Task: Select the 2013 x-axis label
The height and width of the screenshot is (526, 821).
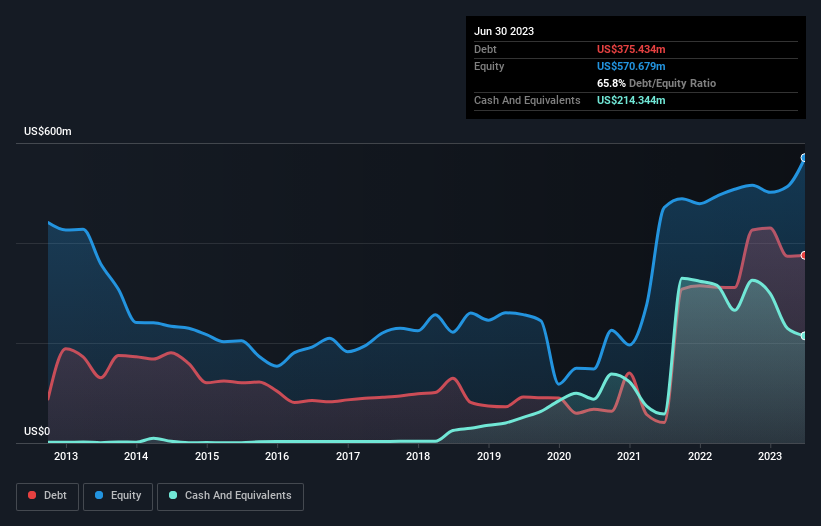Action: (66, 456)
